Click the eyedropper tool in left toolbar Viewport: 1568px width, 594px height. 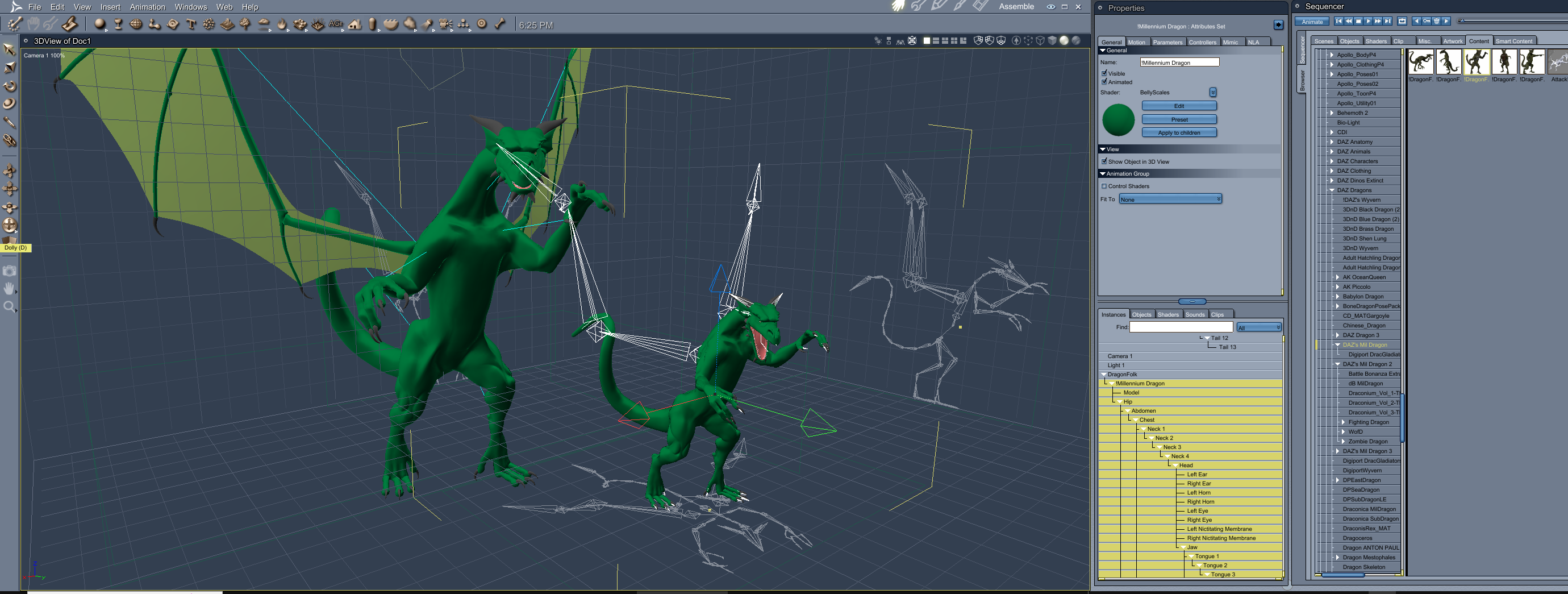click(x=9, y=122)
